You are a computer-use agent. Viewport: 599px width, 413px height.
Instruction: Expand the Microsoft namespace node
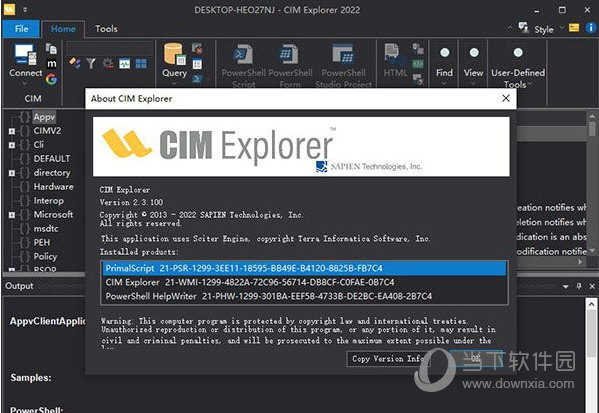[x=12, y=215]
